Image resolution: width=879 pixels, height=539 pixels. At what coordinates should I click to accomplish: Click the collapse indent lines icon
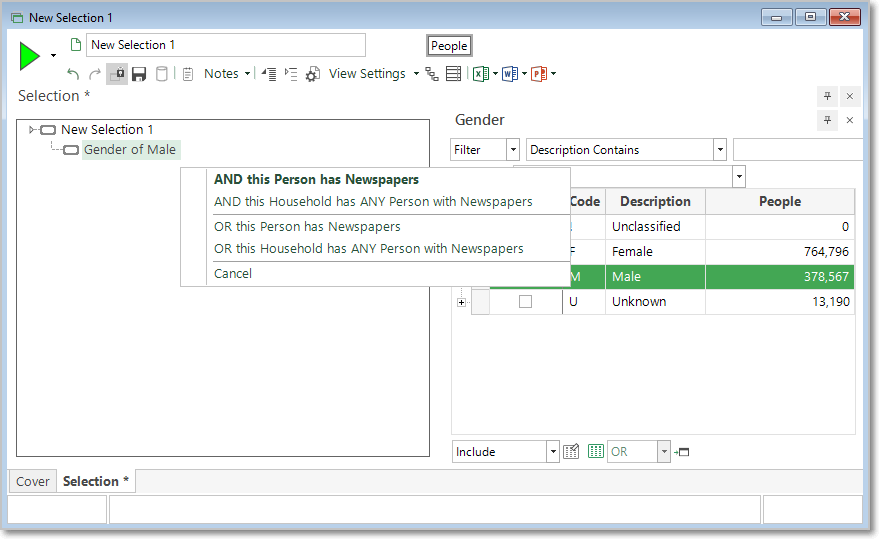click(269, 74)
